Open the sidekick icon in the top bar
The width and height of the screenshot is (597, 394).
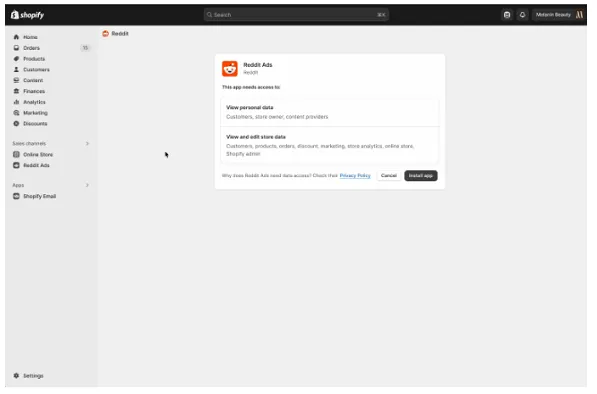pyautogui.click(x=507, y=15)
